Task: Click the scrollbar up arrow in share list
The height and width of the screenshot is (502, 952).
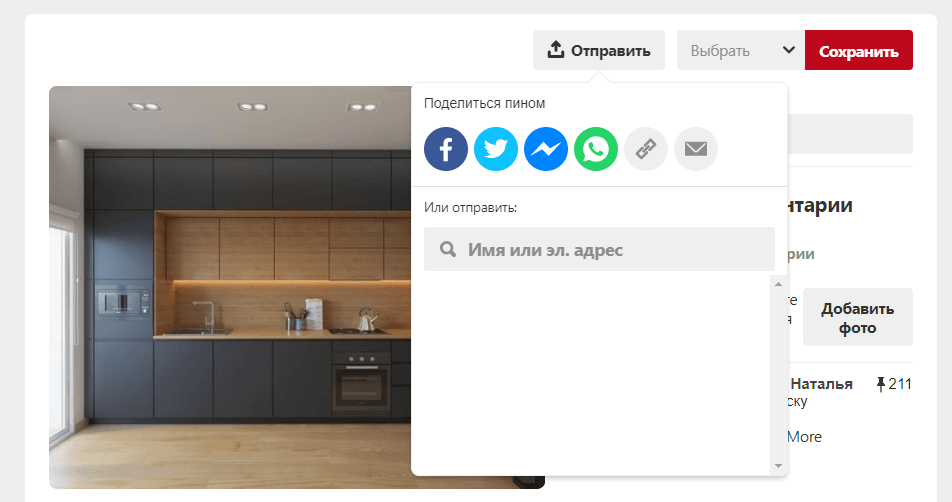Action: 777,284
